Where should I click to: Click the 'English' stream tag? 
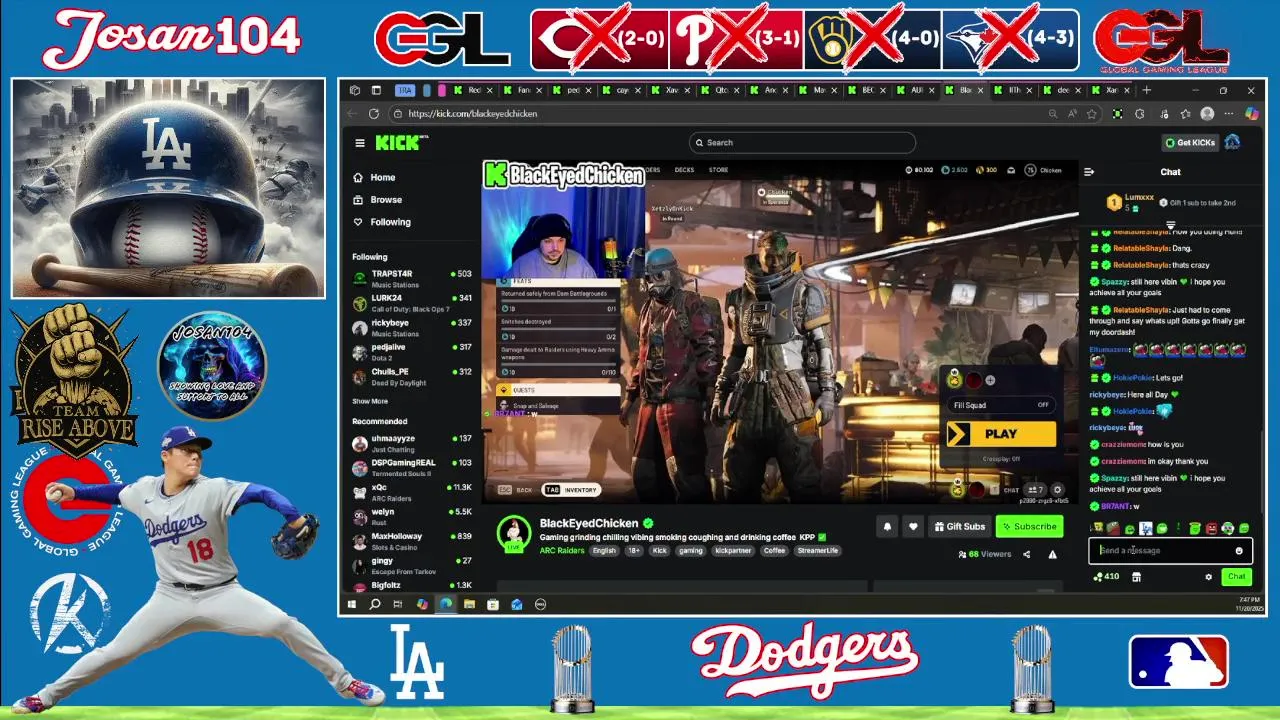click(604, 550)
